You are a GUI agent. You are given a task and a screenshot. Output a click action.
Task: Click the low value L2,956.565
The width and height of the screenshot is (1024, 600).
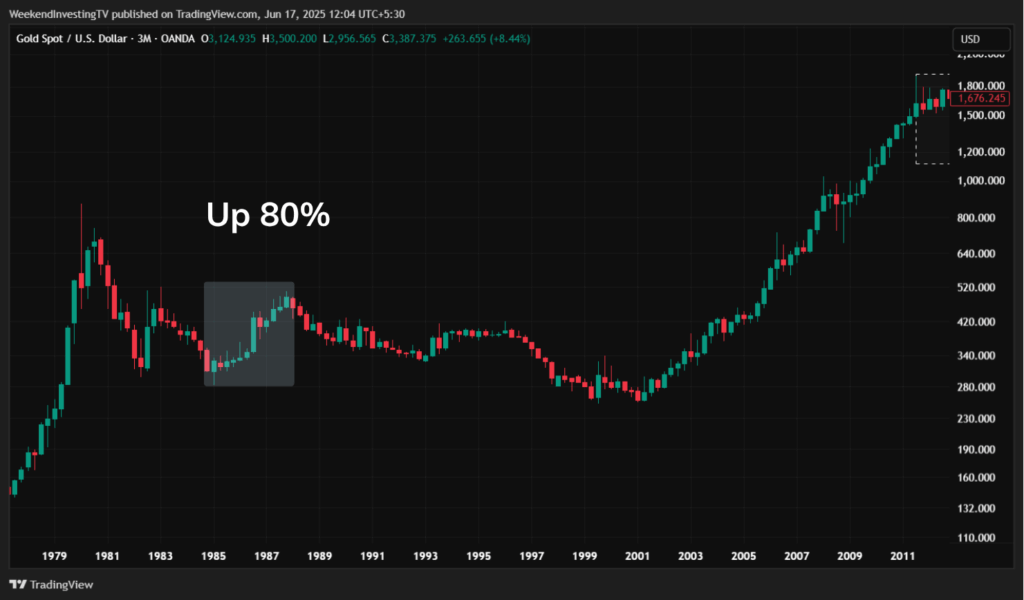349,39
